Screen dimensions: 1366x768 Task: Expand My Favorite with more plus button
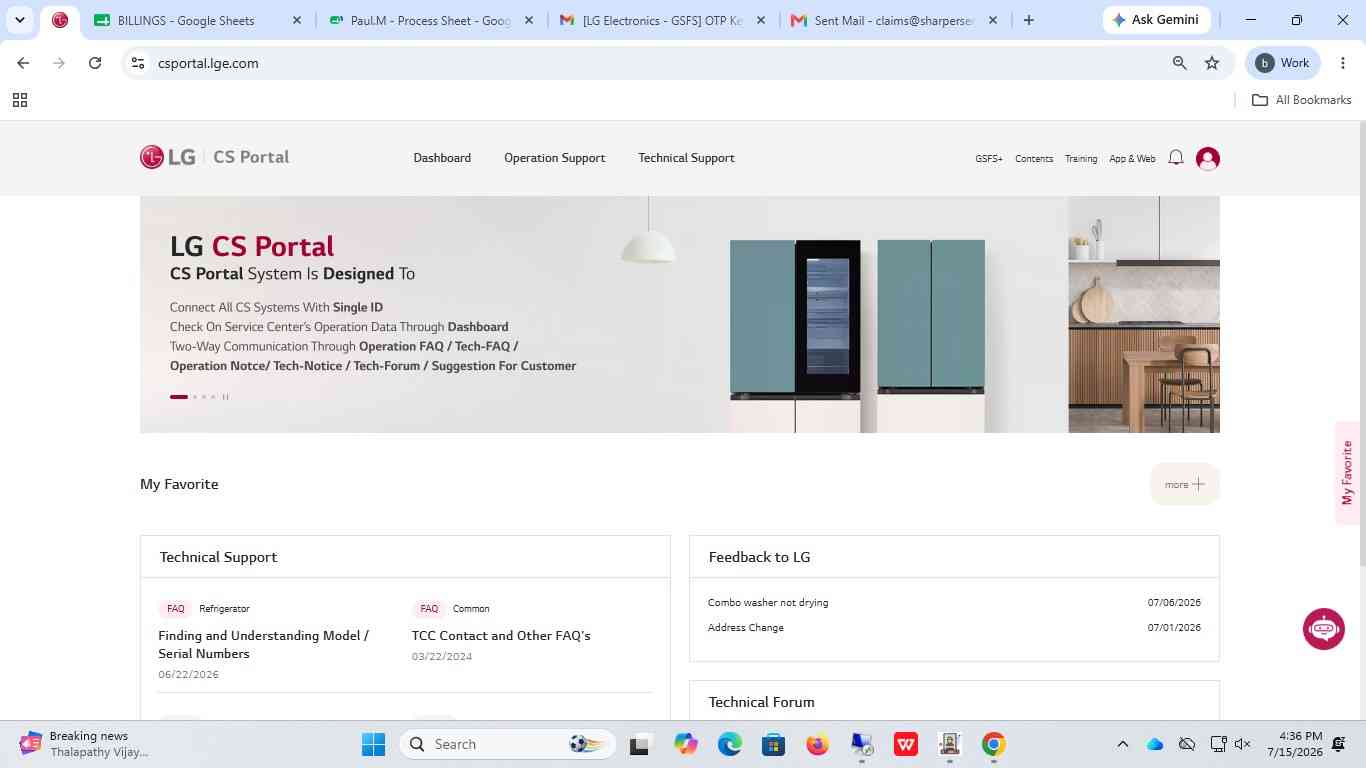click(1185, 484)
